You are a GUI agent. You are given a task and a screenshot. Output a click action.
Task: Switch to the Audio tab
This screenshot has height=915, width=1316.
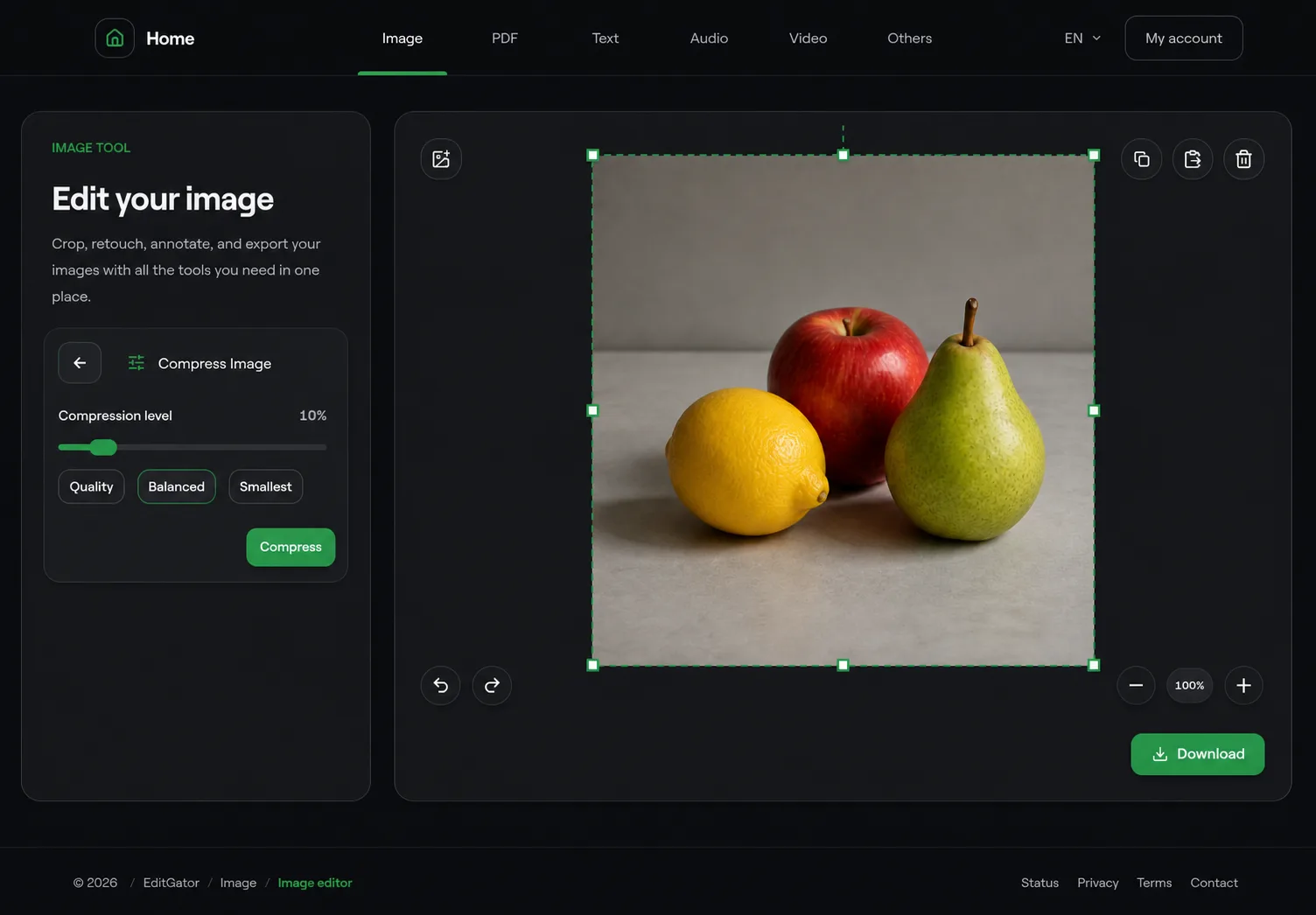[x=709, y=38]
